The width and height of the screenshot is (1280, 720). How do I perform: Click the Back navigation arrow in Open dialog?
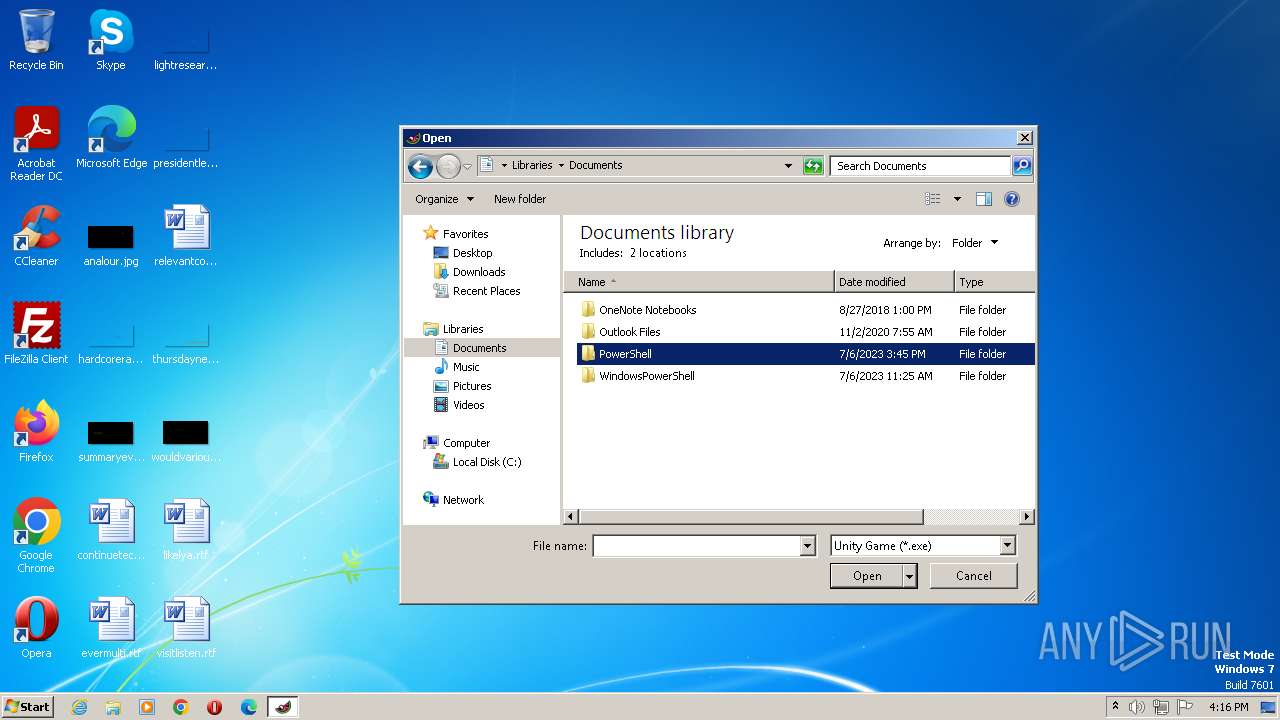pos(420,166)
